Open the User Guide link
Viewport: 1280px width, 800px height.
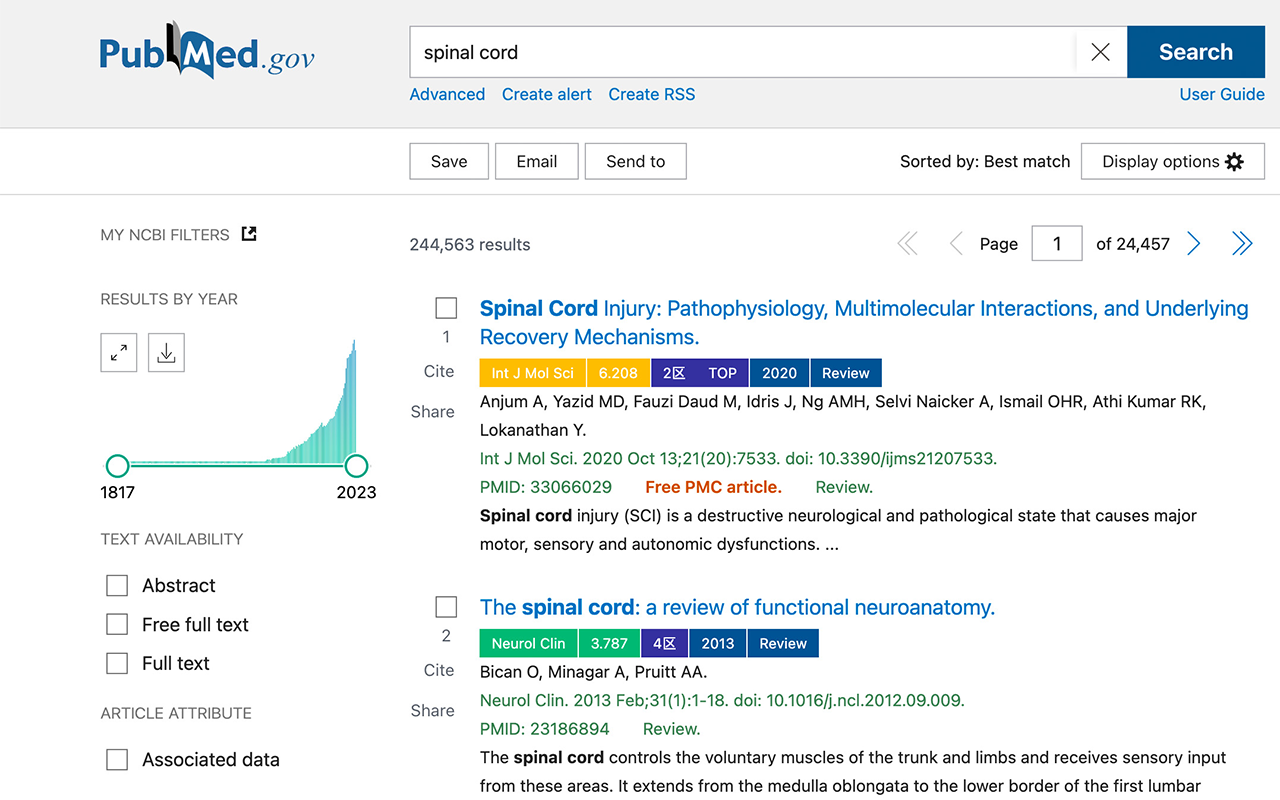(x=1222, y=94)
